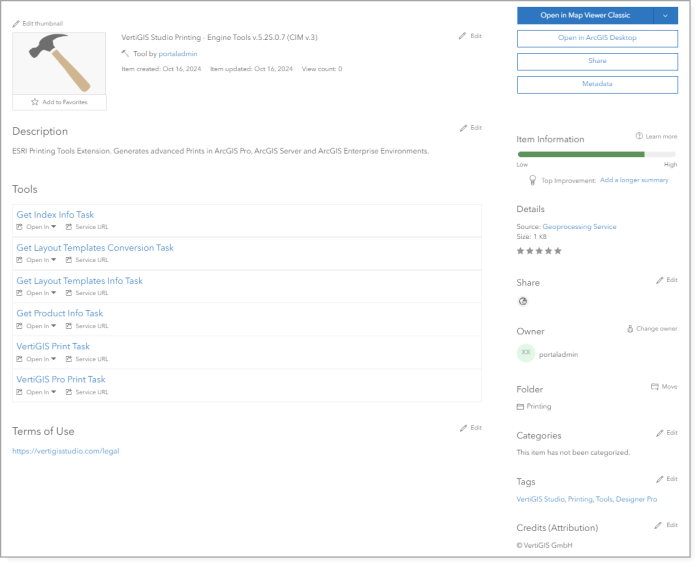
Task: Follow the vertigisstudio.com/legal link
Action: pos(66,451)
